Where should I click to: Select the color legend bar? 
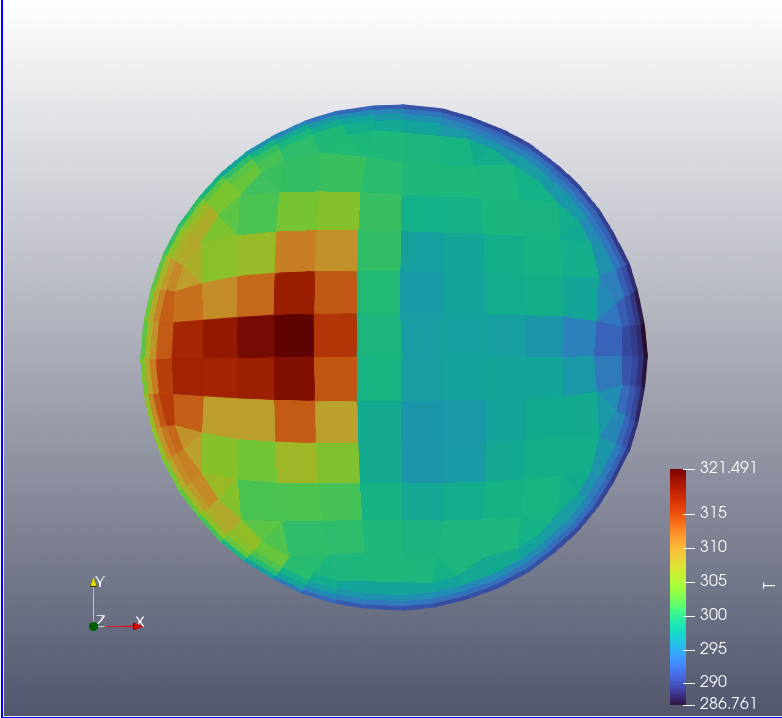[678, 587]
